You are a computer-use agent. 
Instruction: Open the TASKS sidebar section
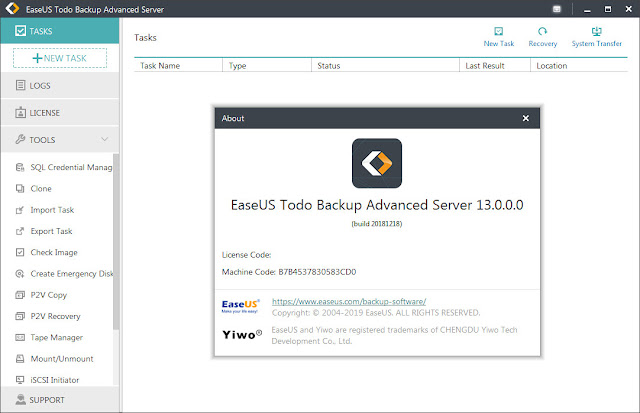pyautogui.click(x=60, y=31)
